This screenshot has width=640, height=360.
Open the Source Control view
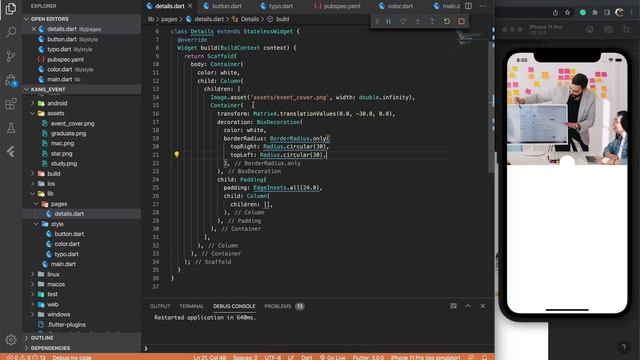click(x=11, y=56)
